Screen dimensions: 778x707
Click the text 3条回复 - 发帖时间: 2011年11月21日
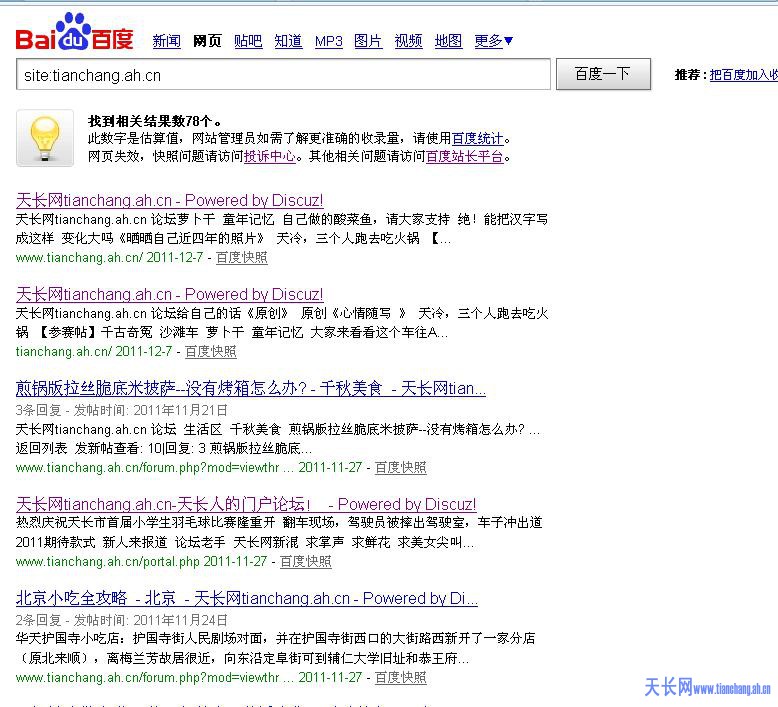coord(122,410)
